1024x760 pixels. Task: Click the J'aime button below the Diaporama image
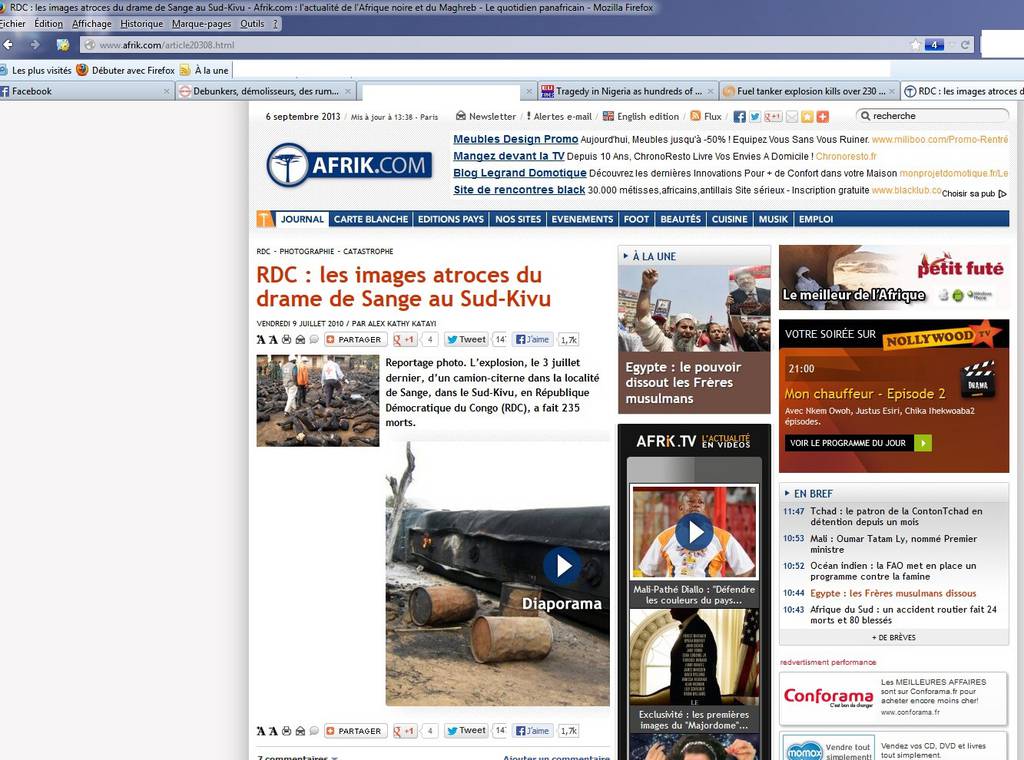coord(533,731)
